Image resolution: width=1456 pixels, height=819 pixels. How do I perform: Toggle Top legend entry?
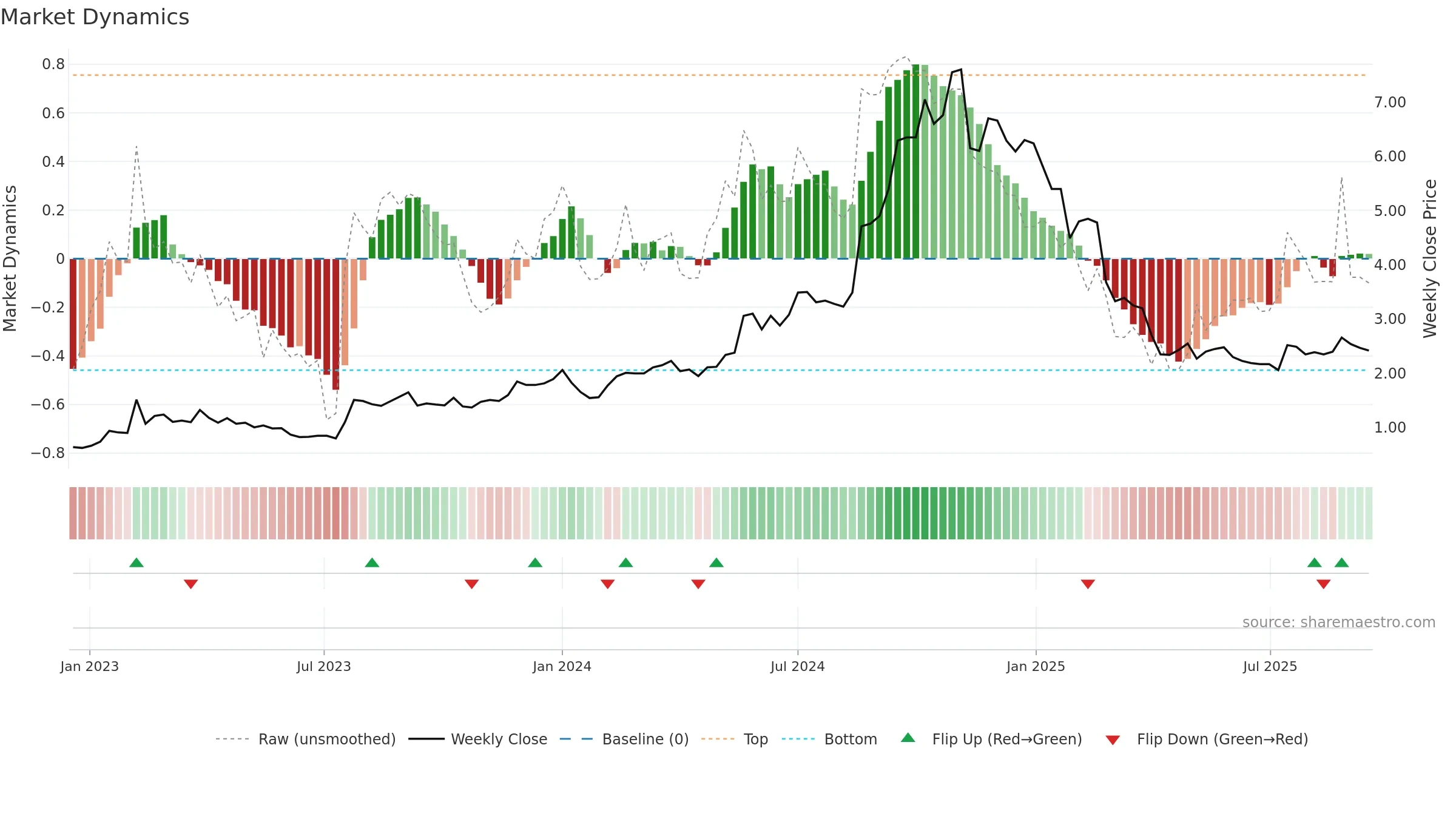click(735, 739)
